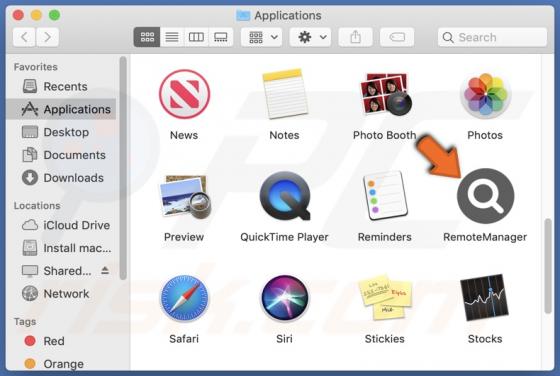Image resolution: width=560 pixels, height=376 pixels.
Task: Click the Photo Booth label text
Action: pos(385,135)
